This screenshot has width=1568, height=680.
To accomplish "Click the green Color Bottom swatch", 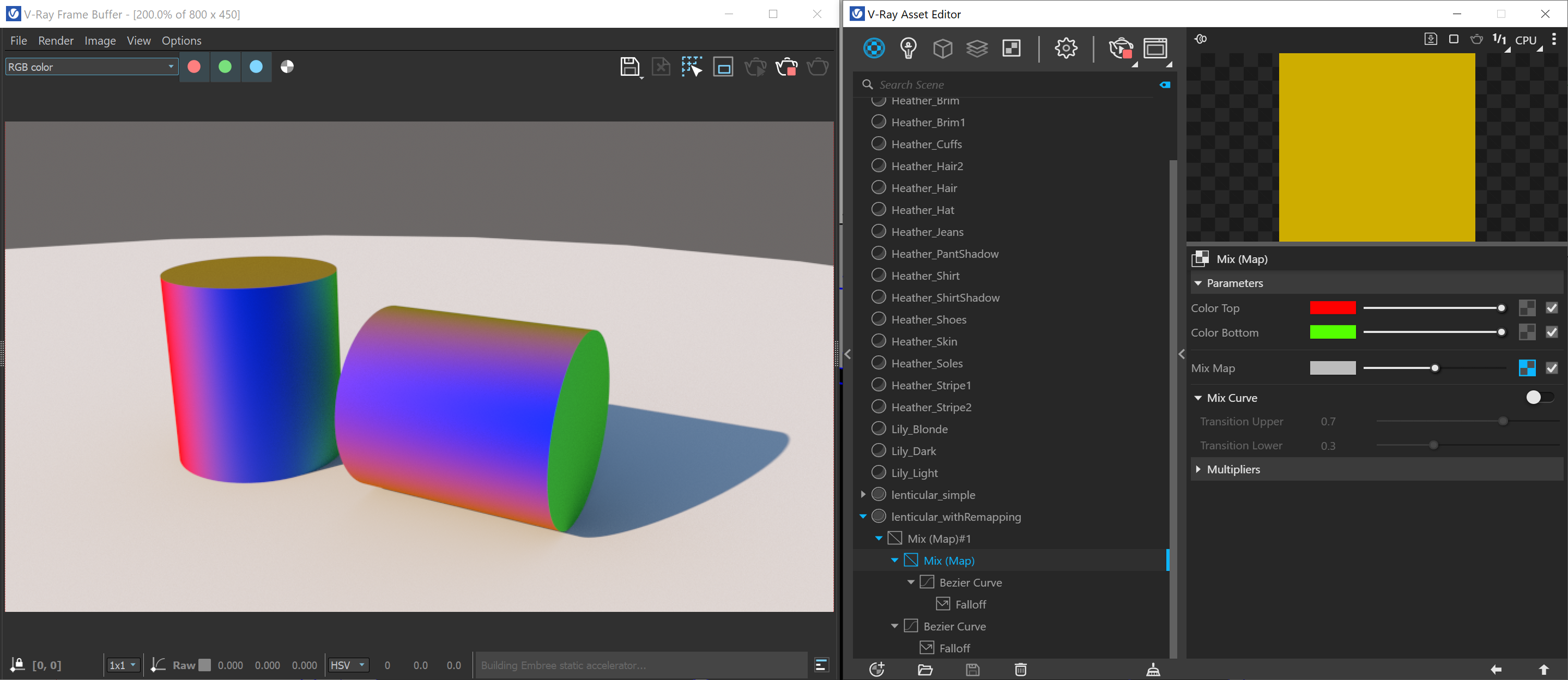I will coord(1333,332).
